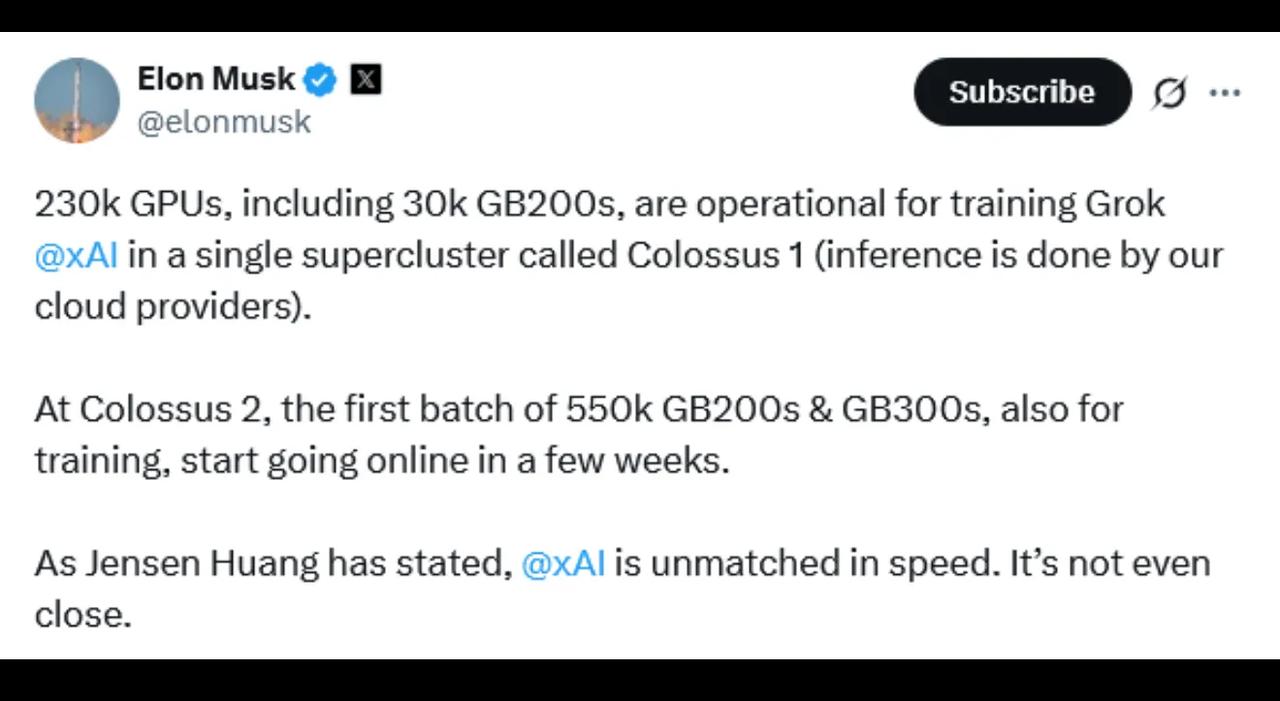Open Elon Musk's rocket profile avatar

click(77, 100)
